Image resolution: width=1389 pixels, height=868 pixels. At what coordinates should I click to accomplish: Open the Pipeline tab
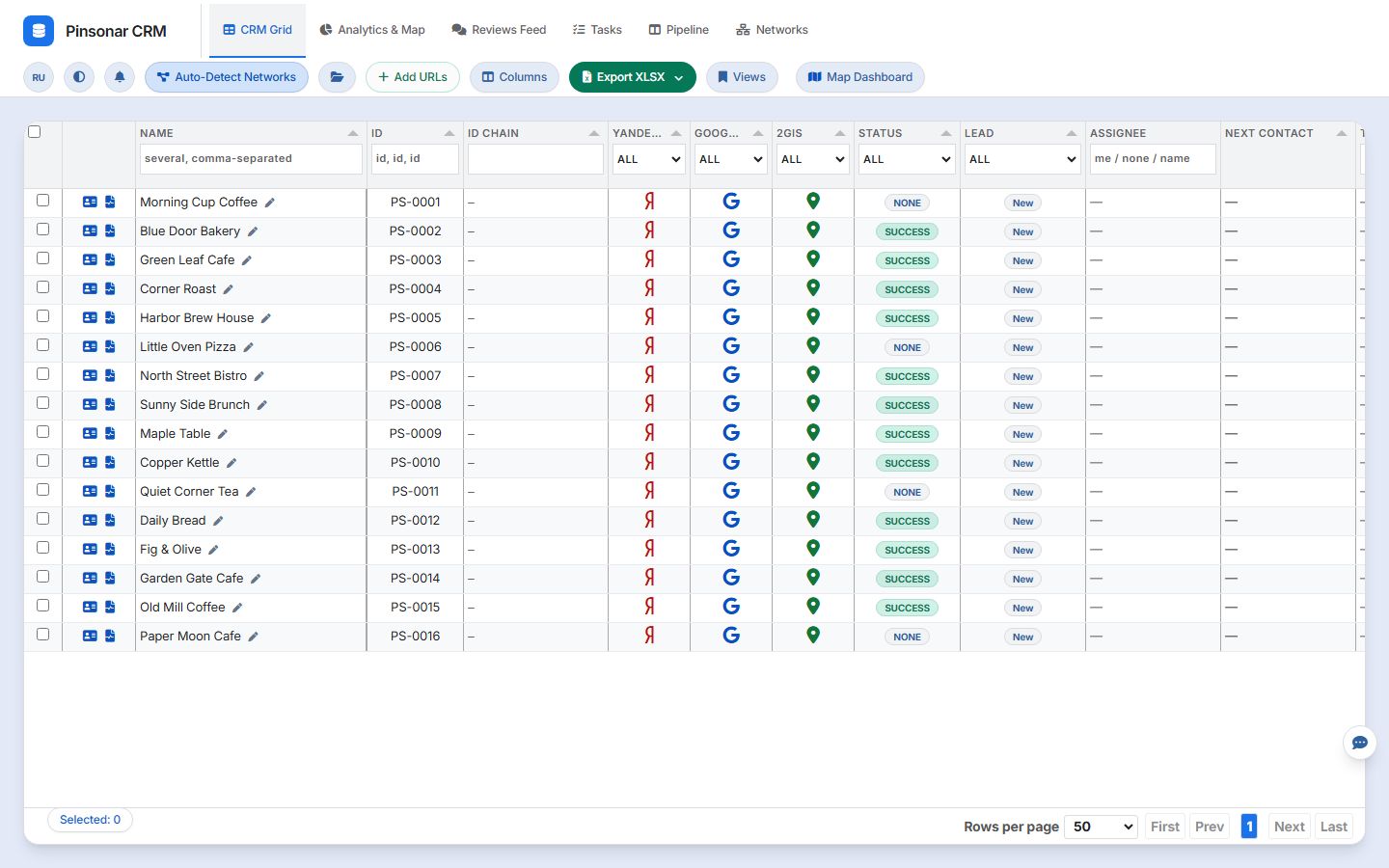click(x=679, y=30)
